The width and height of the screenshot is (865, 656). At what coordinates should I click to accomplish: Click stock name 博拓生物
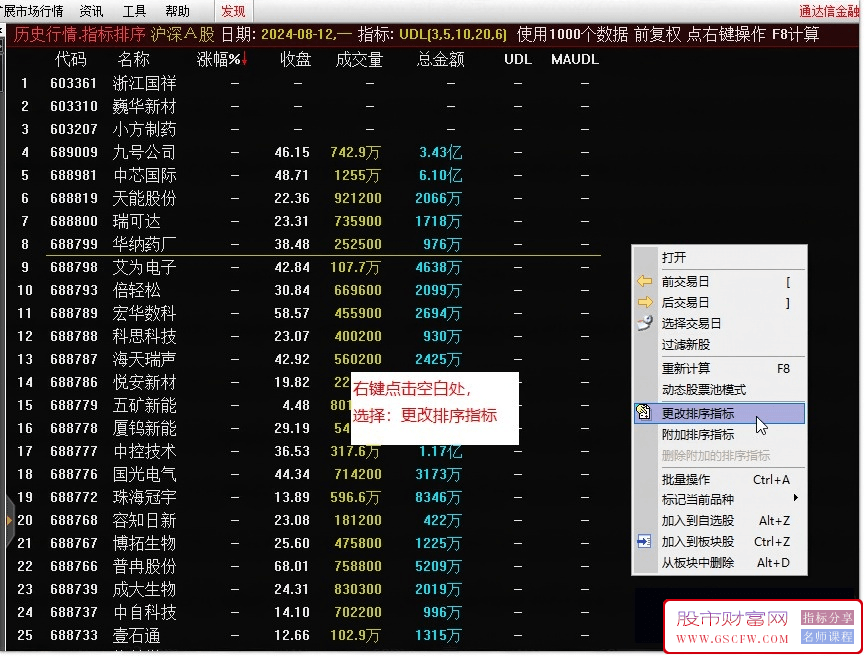coord(145,543)
